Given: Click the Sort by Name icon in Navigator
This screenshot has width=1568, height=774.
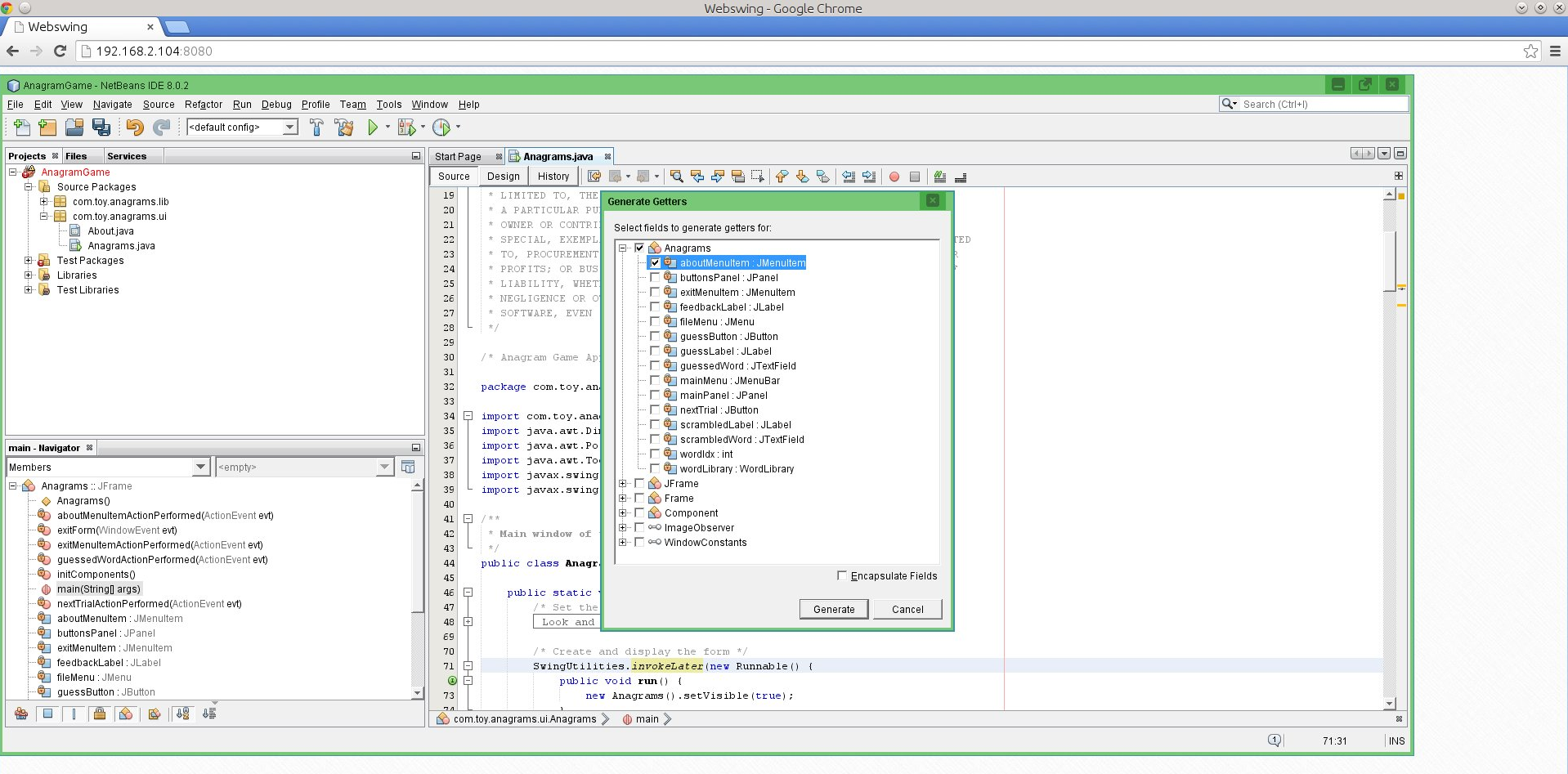Looking at the screenshot, I should (x=181, y=714).
